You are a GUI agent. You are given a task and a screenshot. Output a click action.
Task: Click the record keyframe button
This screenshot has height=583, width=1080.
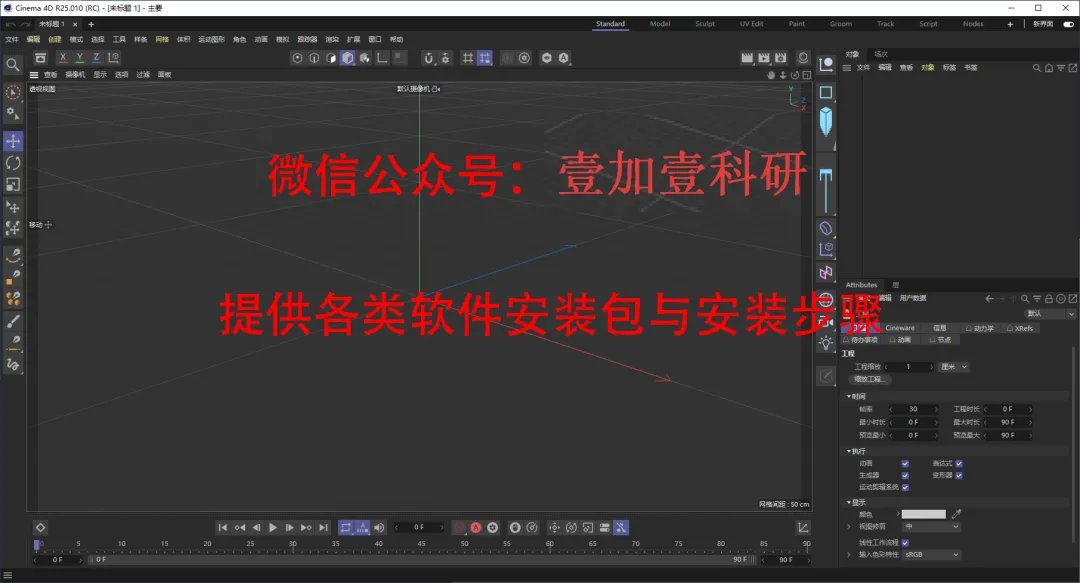(459, 528)
